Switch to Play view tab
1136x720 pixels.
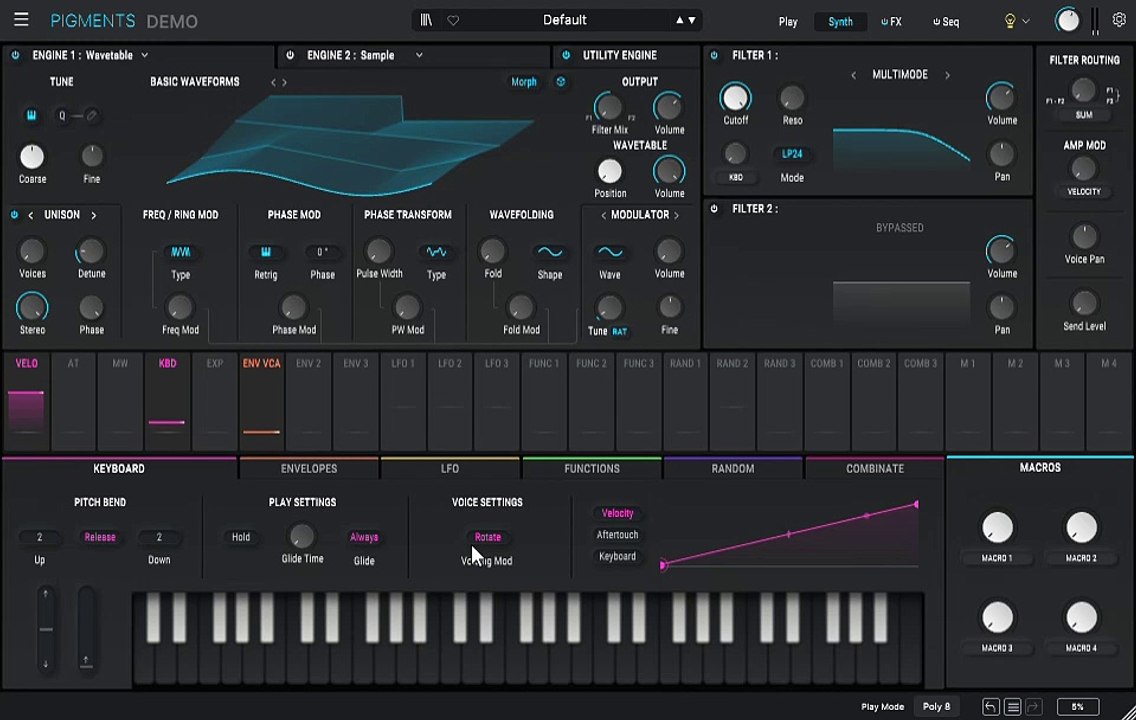tap(788, 22)
